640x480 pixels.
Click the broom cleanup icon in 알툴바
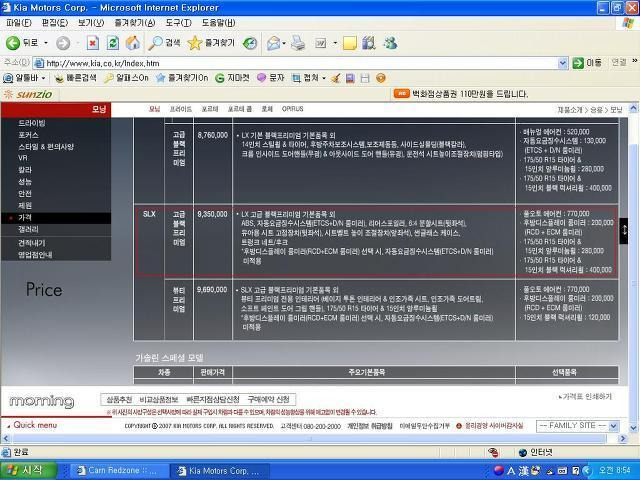[336, 78]
